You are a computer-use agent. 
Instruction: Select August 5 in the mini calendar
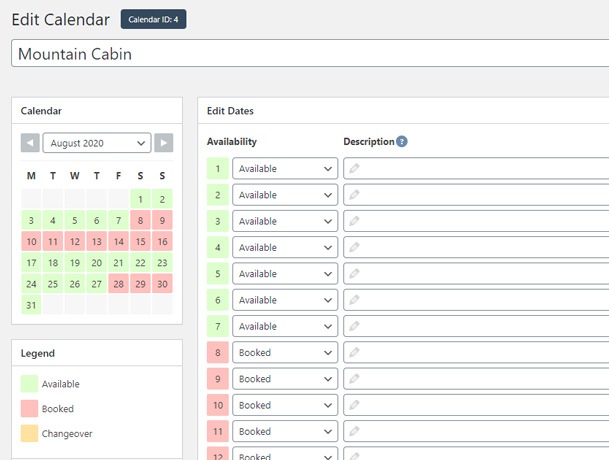[75, 220]
